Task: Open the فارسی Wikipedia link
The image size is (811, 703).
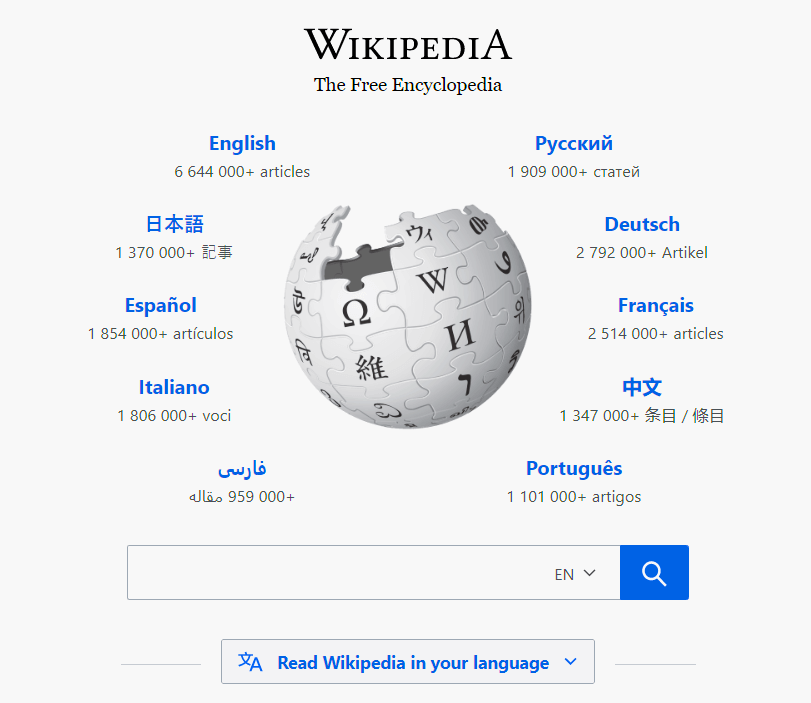Action: pyautogui.click(x=242, y=468)
